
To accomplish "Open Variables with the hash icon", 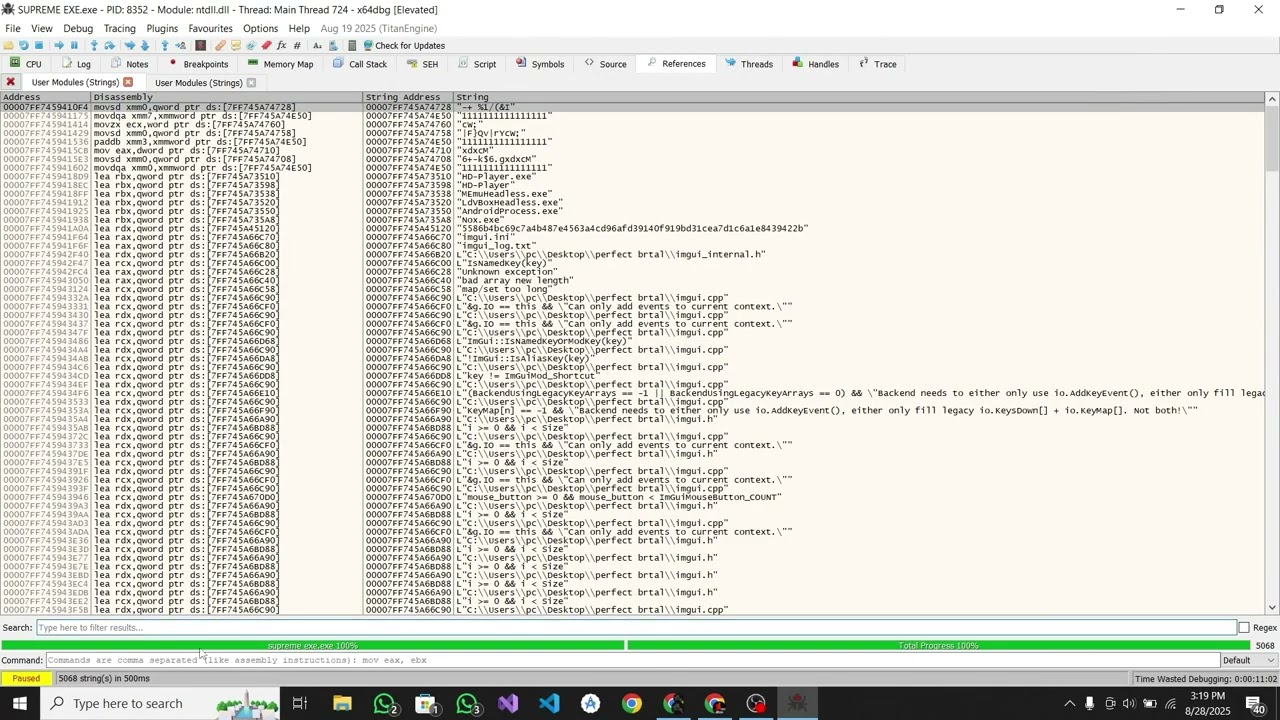I will (297, 45).
